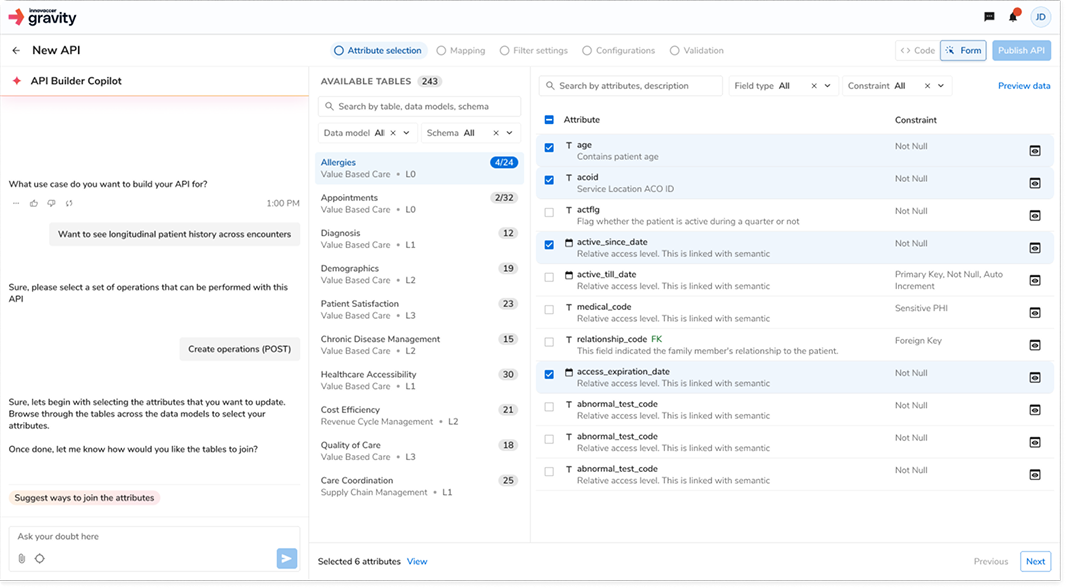The image size is (1066, 588).
Task: Clear the Data model filter
Action: (393, 133)
